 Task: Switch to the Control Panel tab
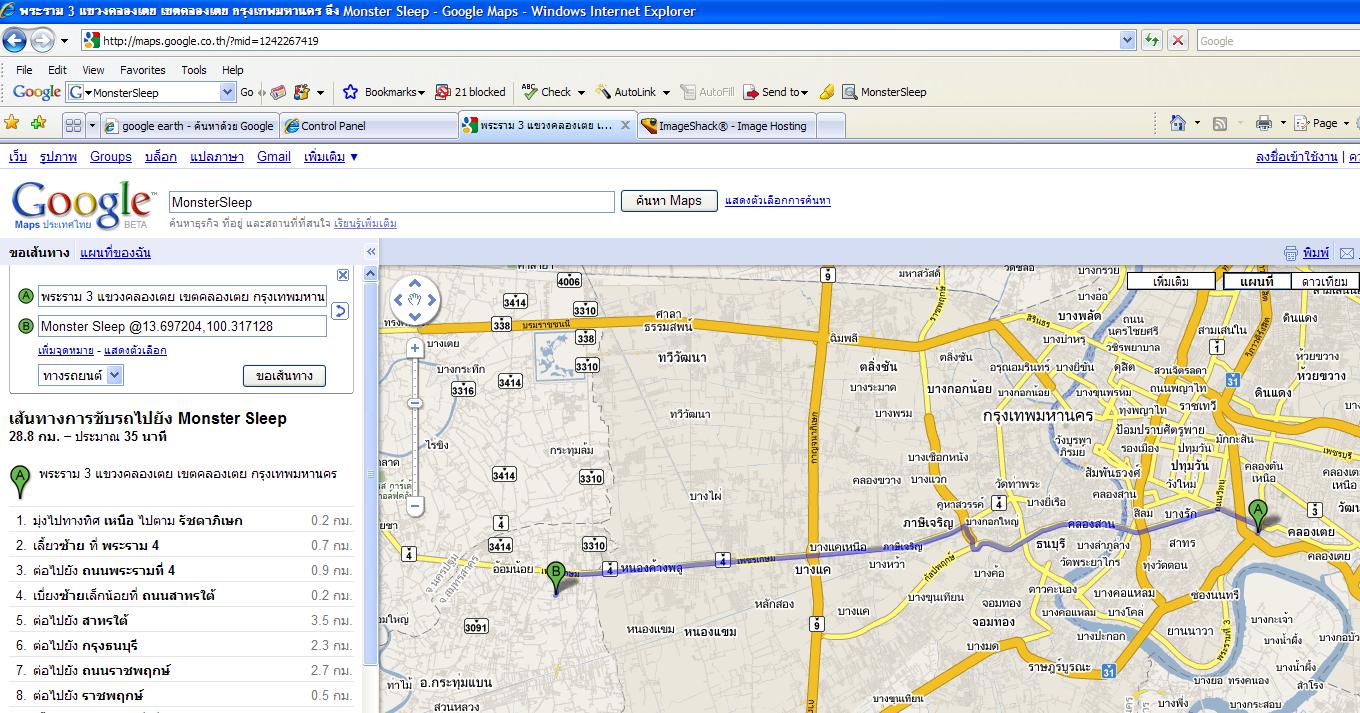369,126
